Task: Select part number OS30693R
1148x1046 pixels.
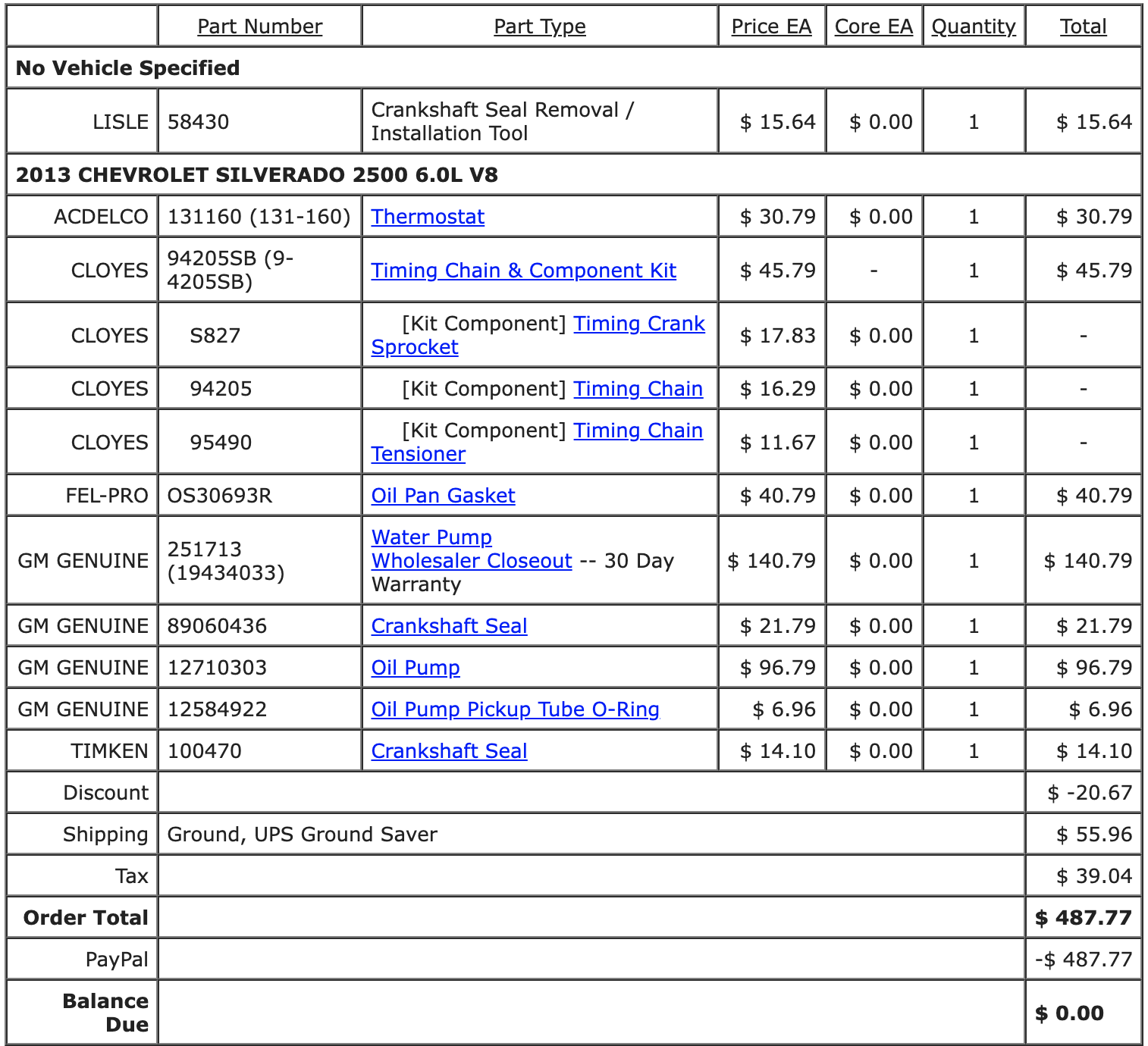Action: point(220,496)
